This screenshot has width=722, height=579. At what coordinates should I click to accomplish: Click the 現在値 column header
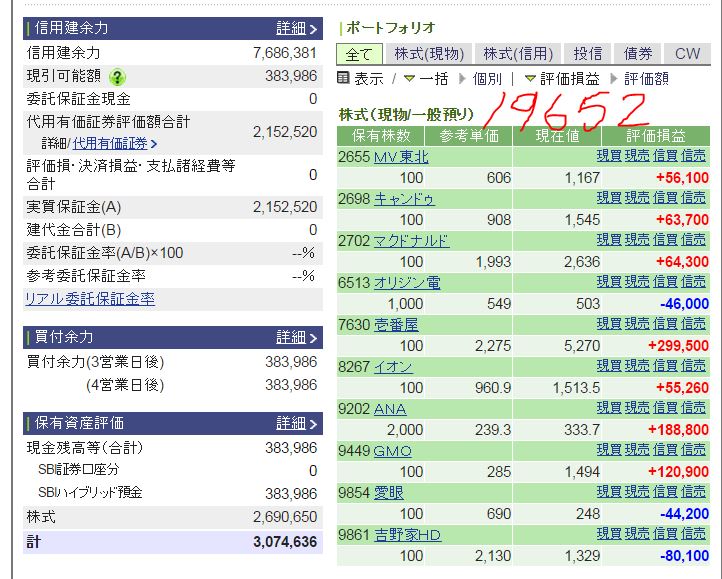557,135
